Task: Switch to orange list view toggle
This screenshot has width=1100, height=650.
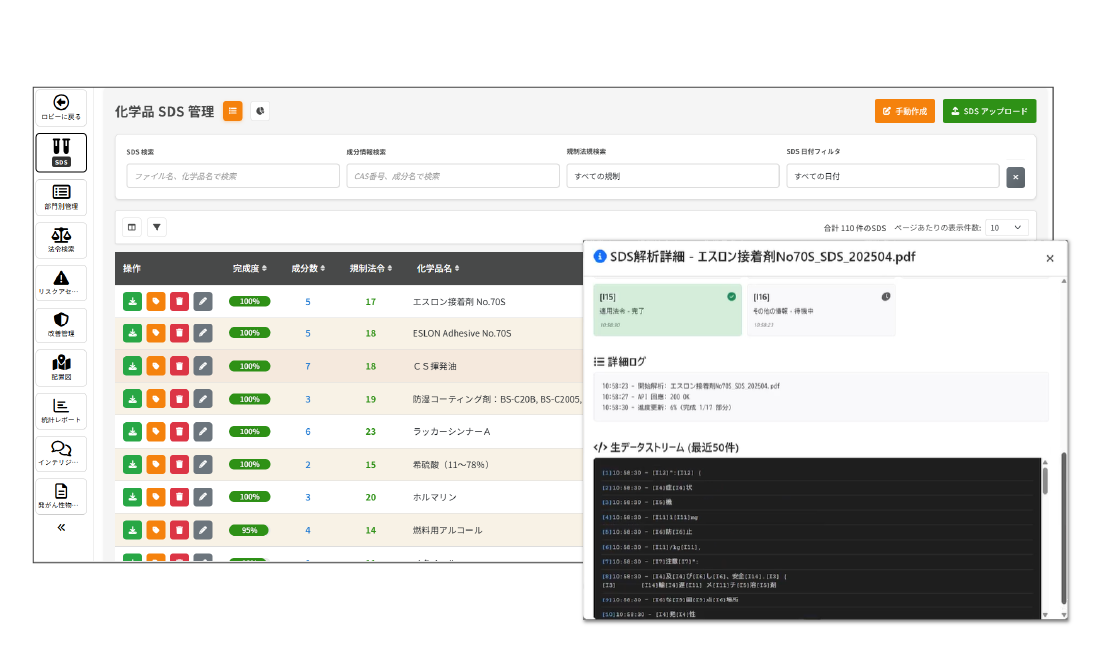Action: coord(233,111)
